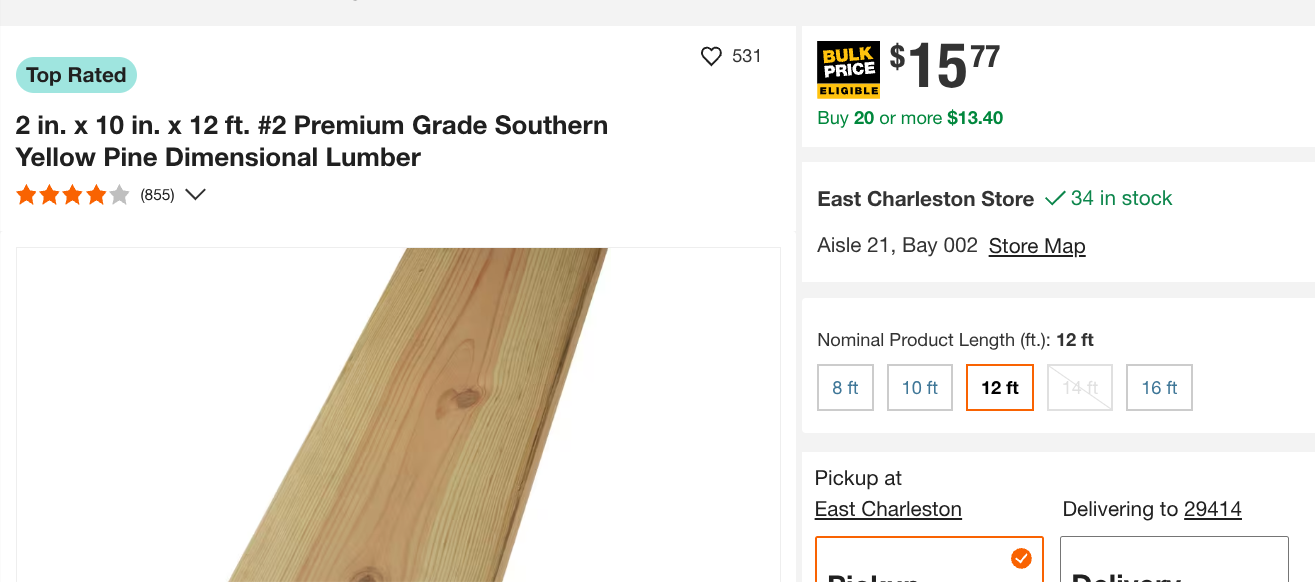Viewport: 1315px width, 582px height.
Task: Click the orange star rating icons
Action: 73,195
